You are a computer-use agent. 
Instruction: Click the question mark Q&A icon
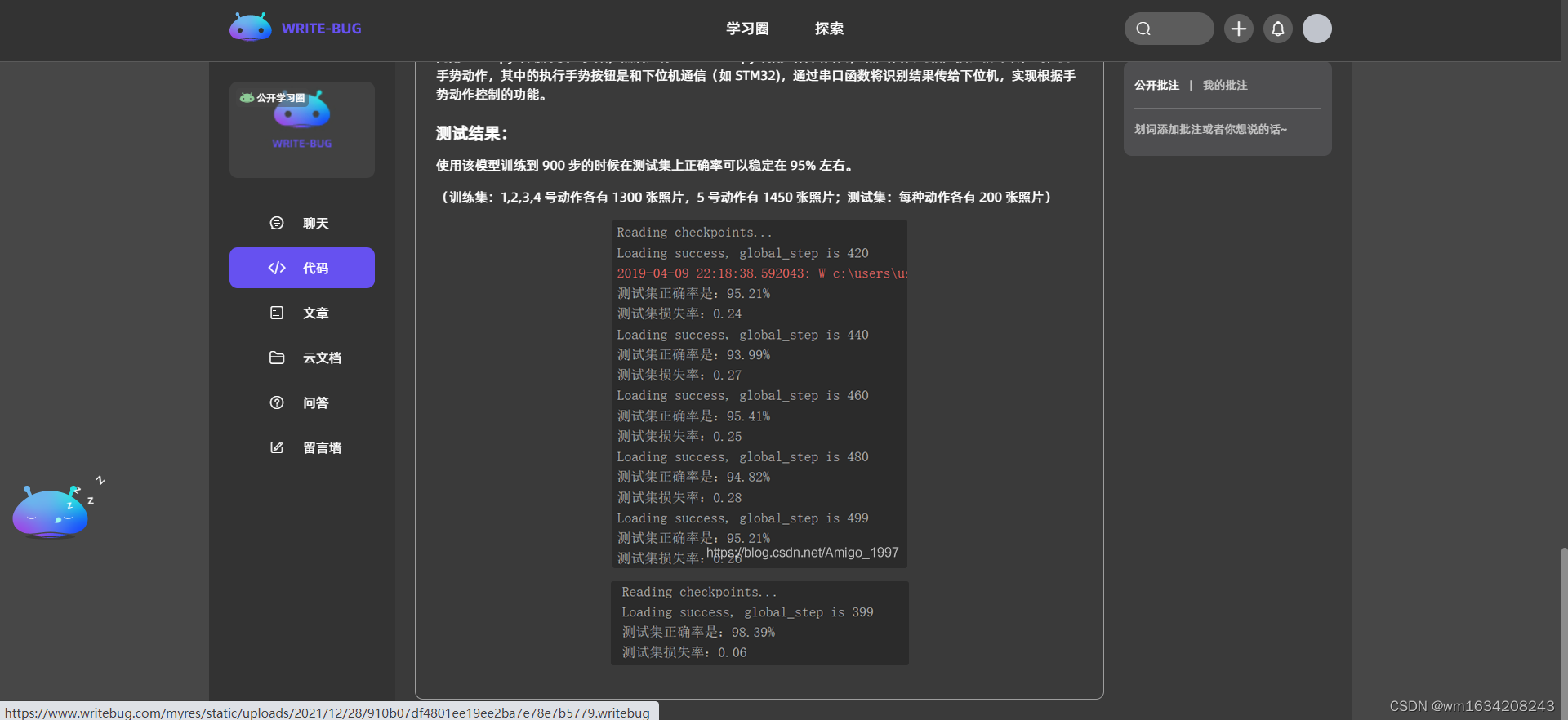[x=277, y=402]
